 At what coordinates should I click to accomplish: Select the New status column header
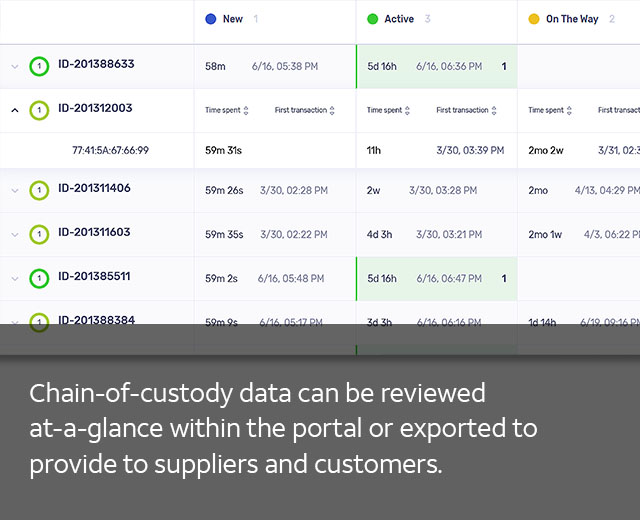pos(232,19)
